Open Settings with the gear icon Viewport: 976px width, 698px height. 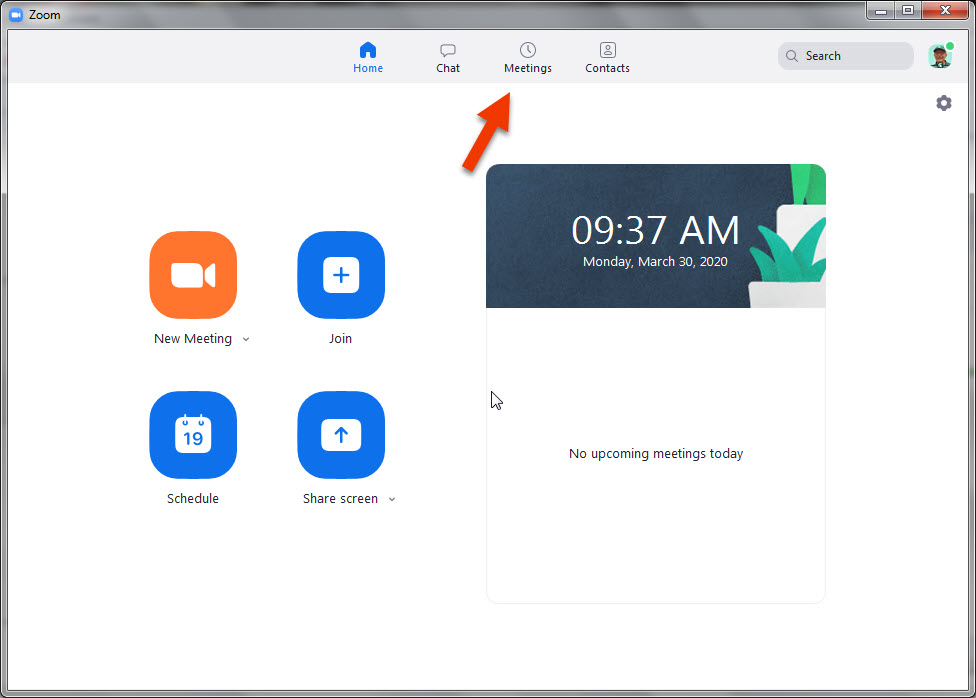(x=944, y=103)
